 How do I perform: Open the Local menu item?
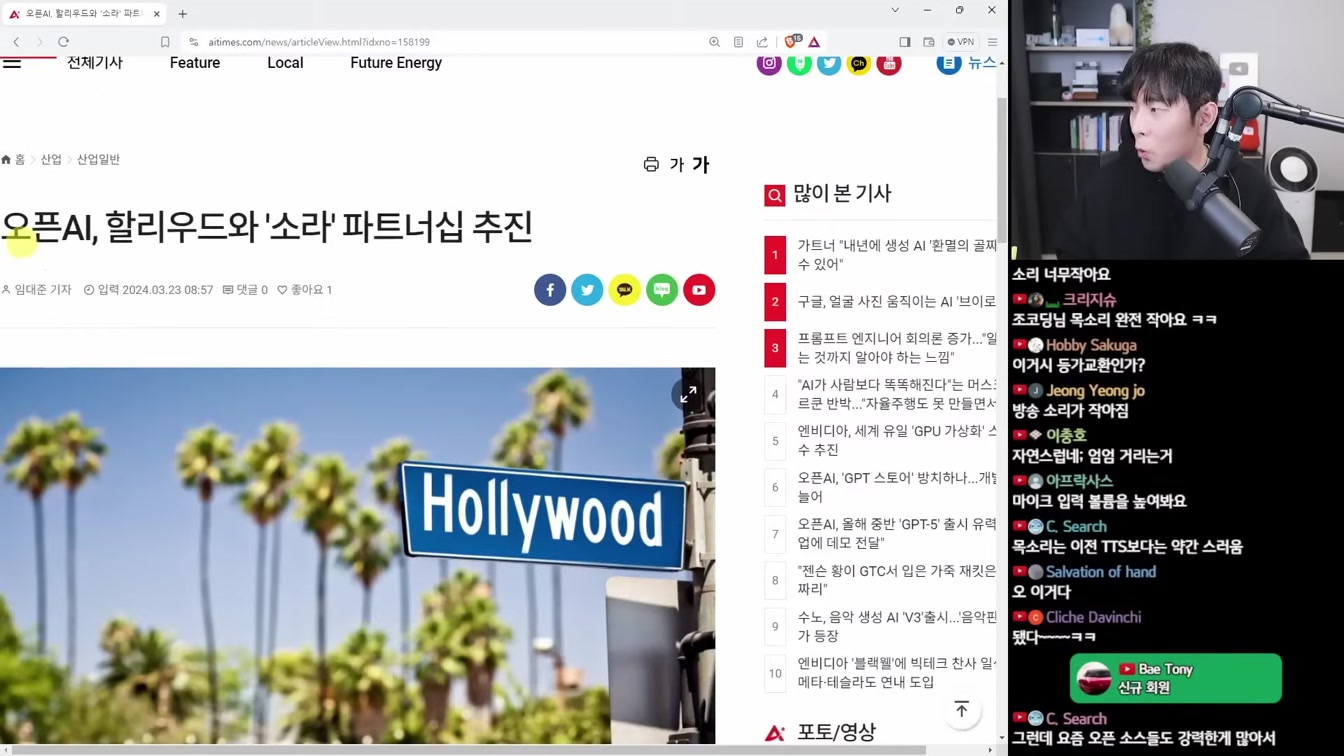[285, 63]
